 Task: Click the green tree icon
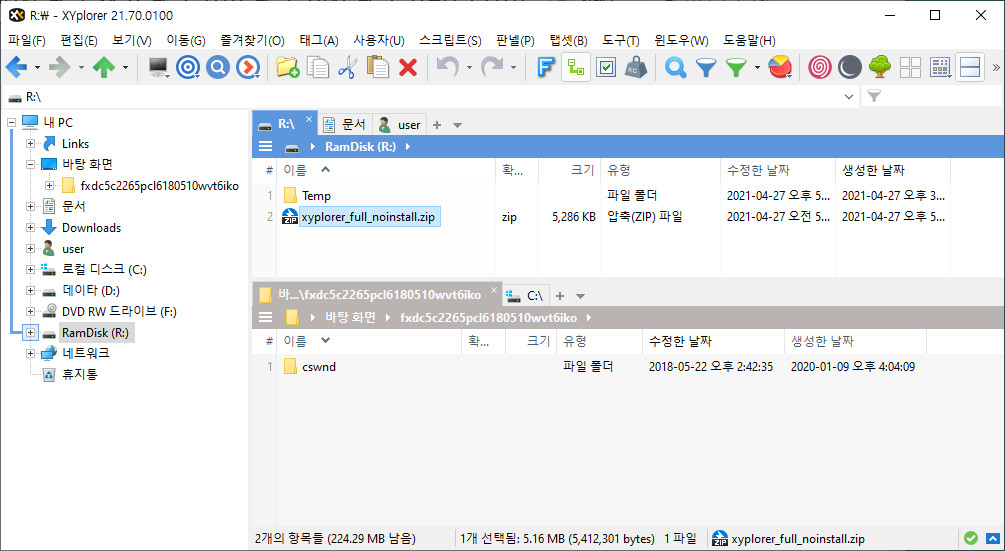tap(880, 67)
